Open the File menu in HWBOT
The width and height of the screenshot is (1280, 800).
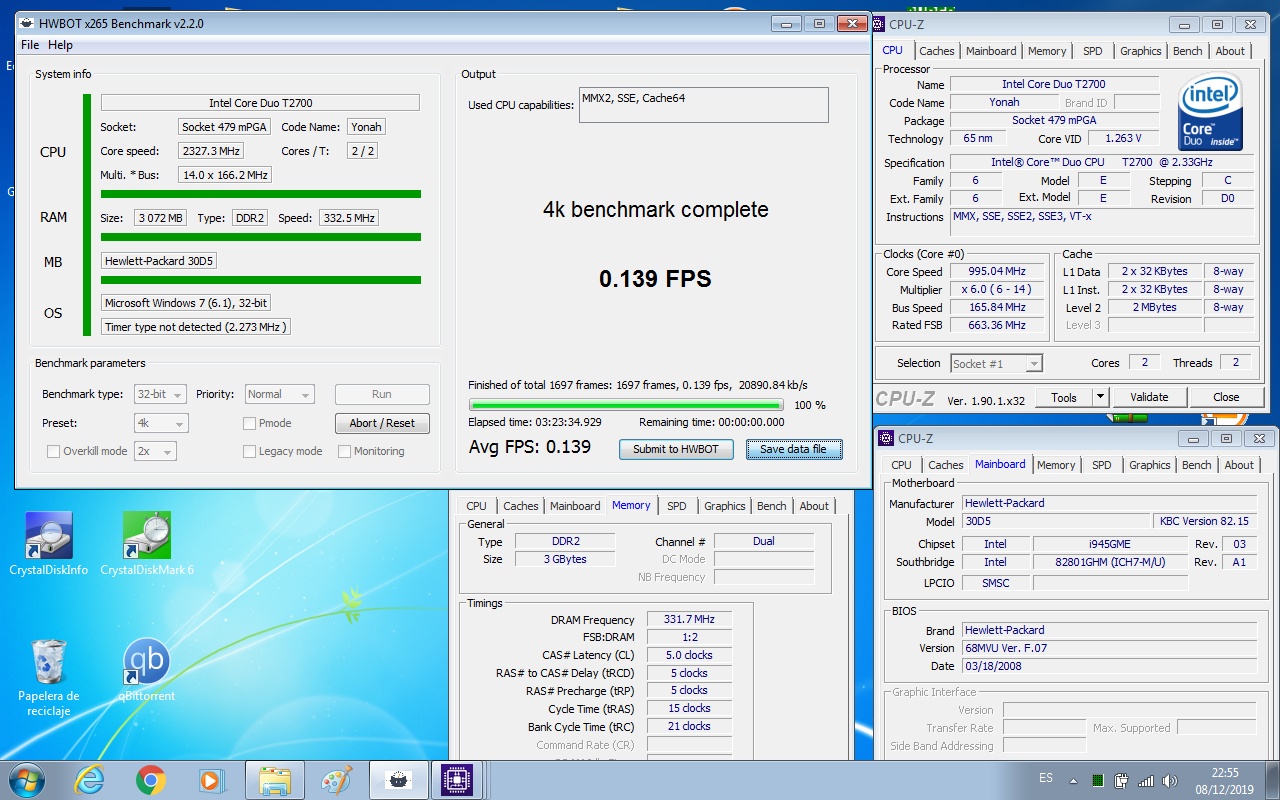pos(30,45)
